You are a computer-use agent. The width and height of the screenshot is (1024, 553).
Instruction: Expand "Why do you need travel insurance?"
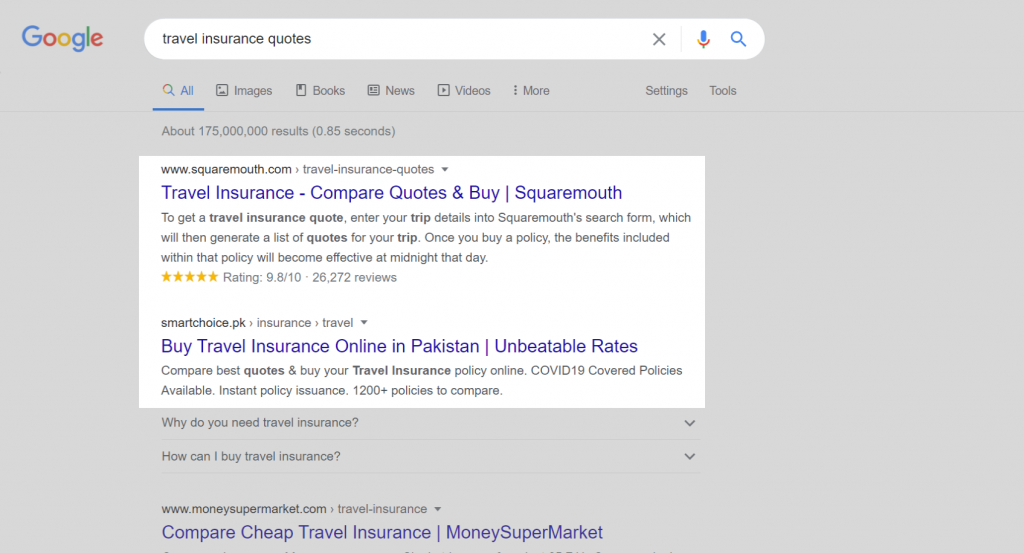tap(428, 423)
